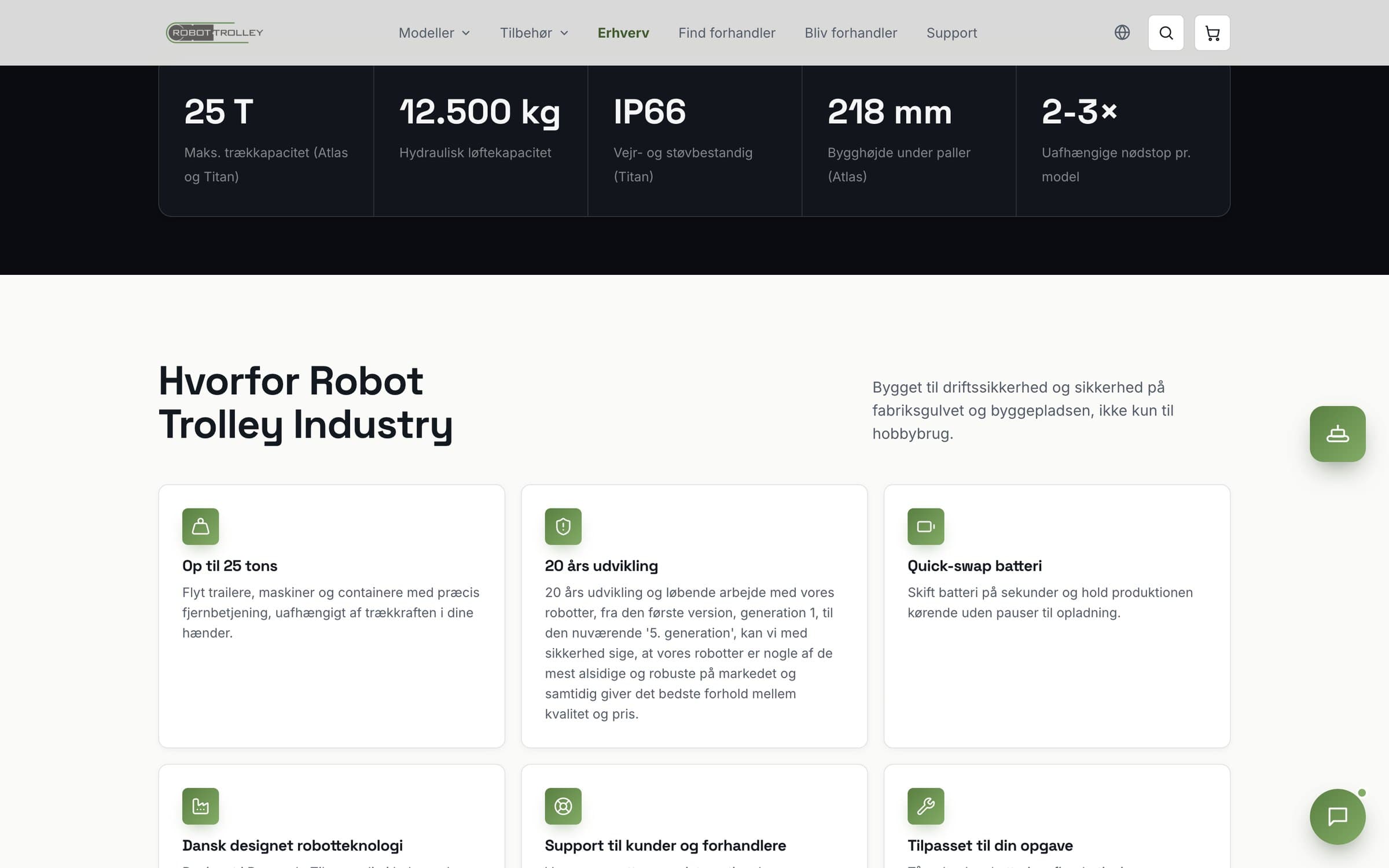Click 'Support til kunder og forhandlere' title
Viewport: 1389px width, 868px height.
point(665,845)
